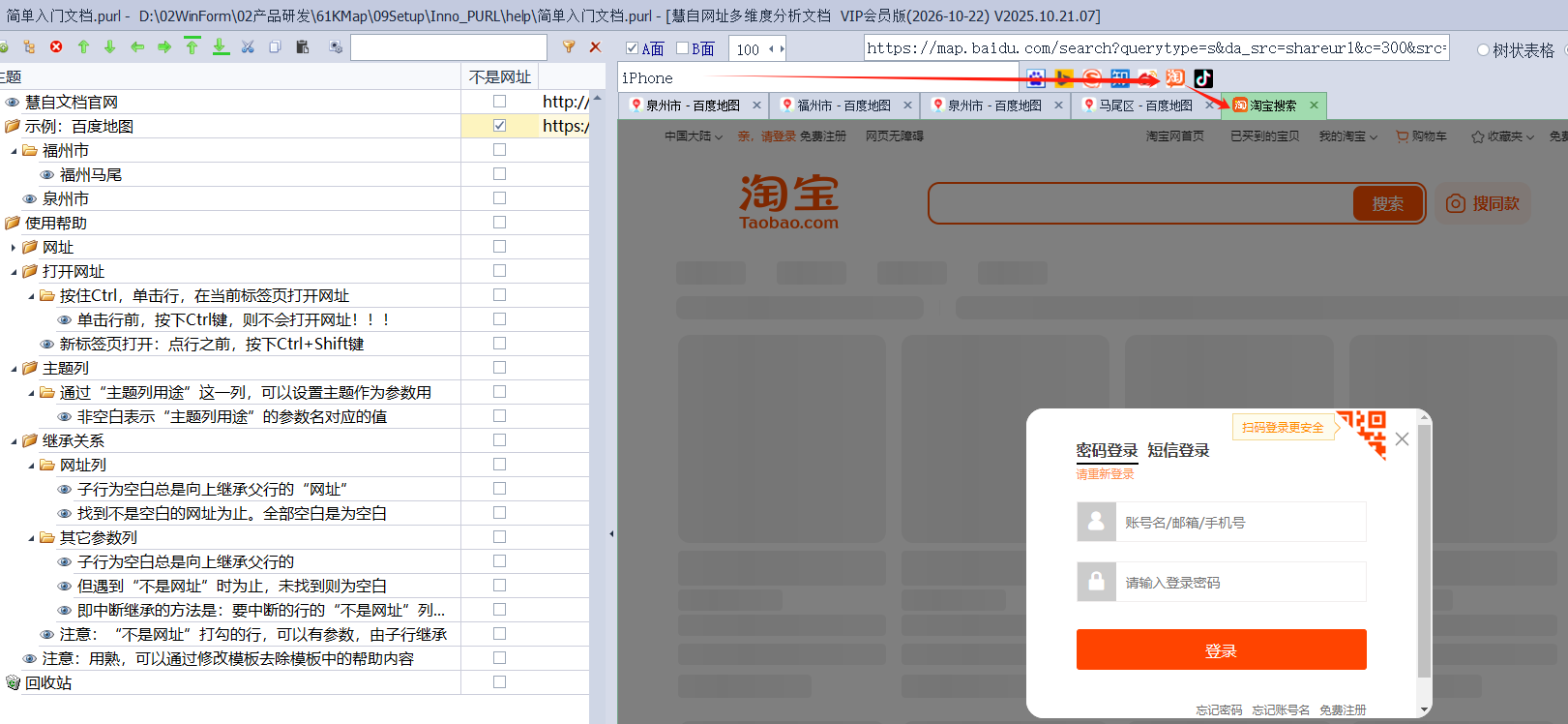Click the funnel filter icon
This screenshot has height=724, width=1568.
[569, 46]
